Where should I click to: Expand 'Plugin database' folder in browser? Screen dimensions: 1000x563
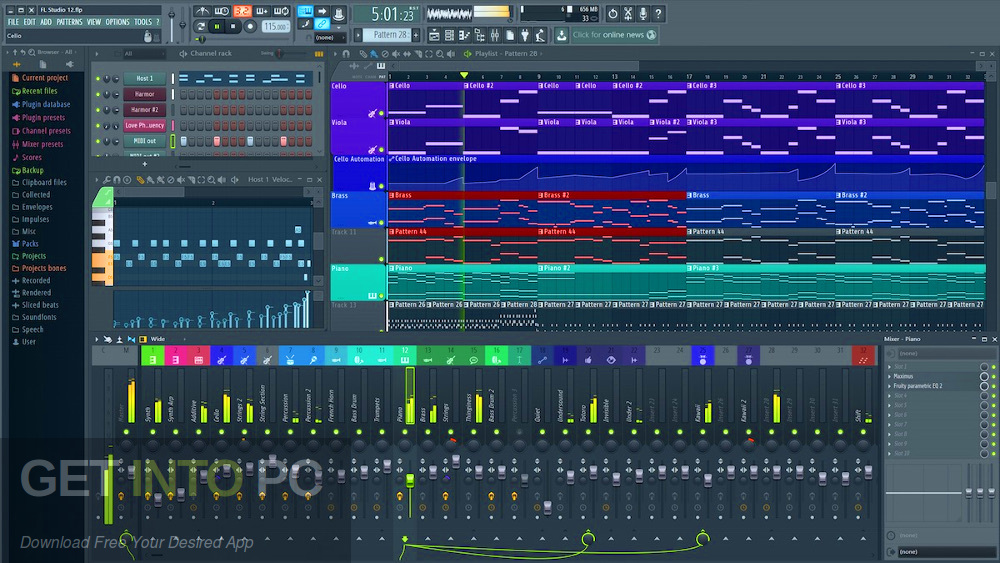click(x=45, y=105)
